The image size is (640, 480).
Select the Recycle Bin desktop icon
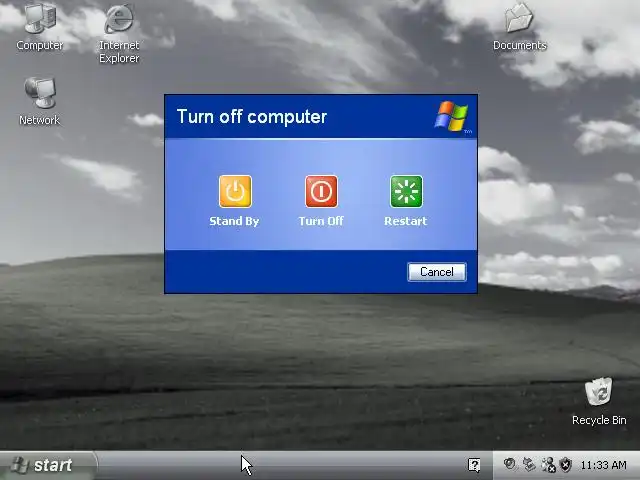point(599,402)
